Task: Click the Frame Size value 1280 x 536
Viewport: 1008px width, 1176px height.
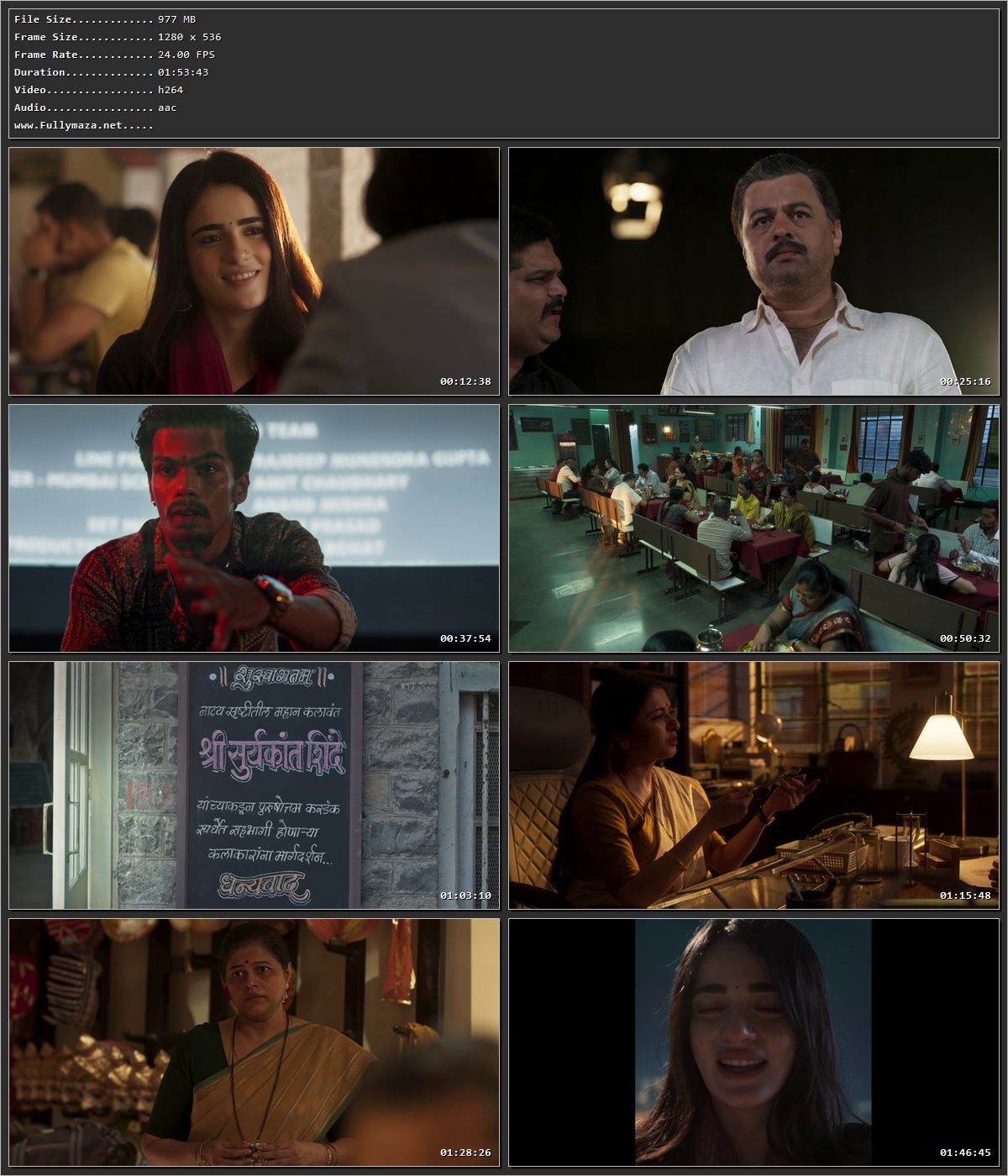Action: [x=190, y=37]
